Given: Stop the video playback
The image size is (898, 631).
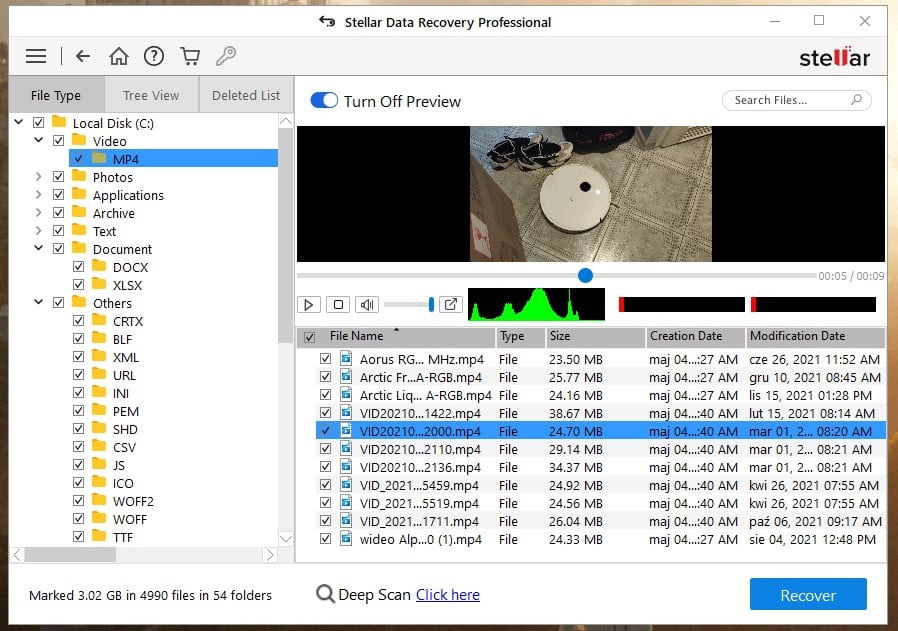Looking at the screenshot, I should (x=338, y=305).
